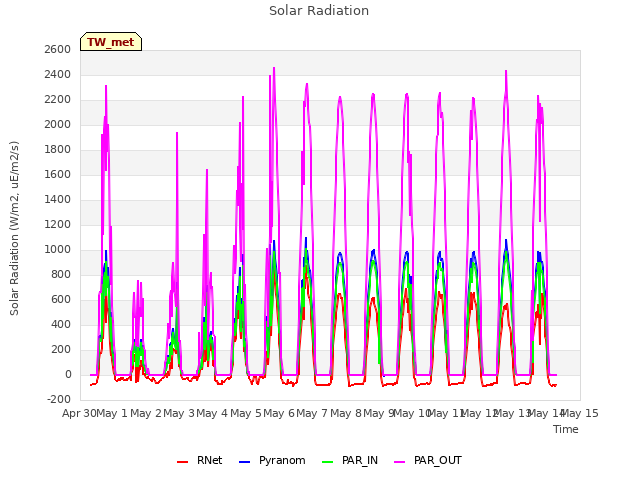Click the narrow PAR_OUT spike on May 2
The image size is (640, 480).
[x=177, y=133]
